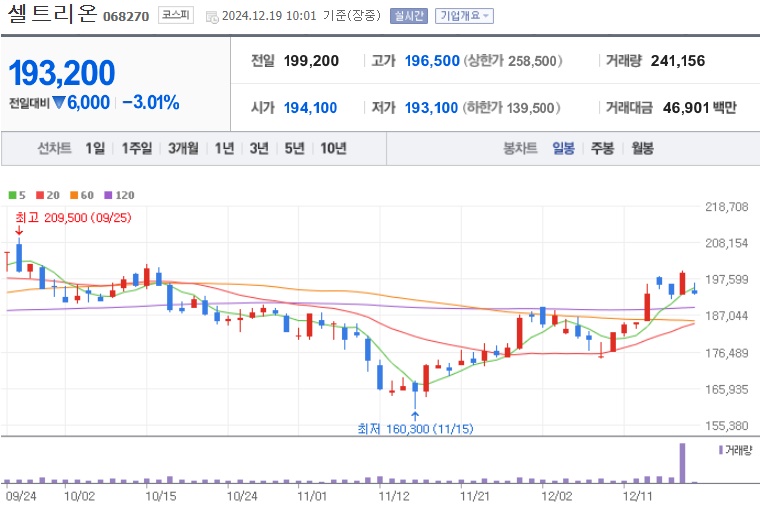
Task: Click the green 5-day moving average swatch
Action: tap(13, 195)
